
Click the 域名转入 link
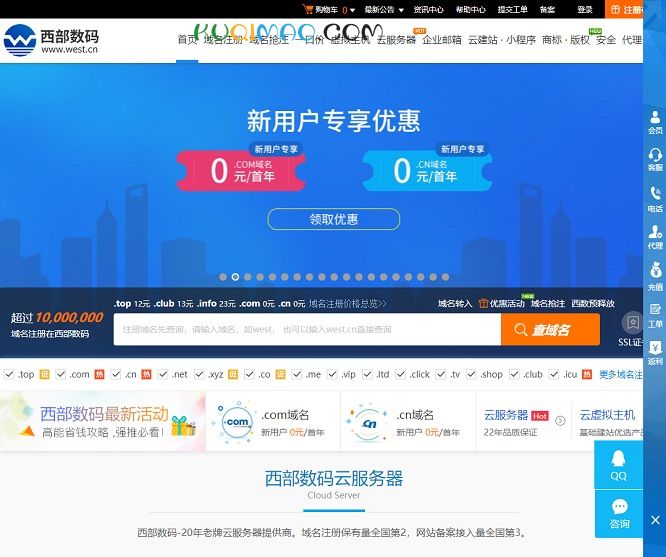click(x=455, y=303)
